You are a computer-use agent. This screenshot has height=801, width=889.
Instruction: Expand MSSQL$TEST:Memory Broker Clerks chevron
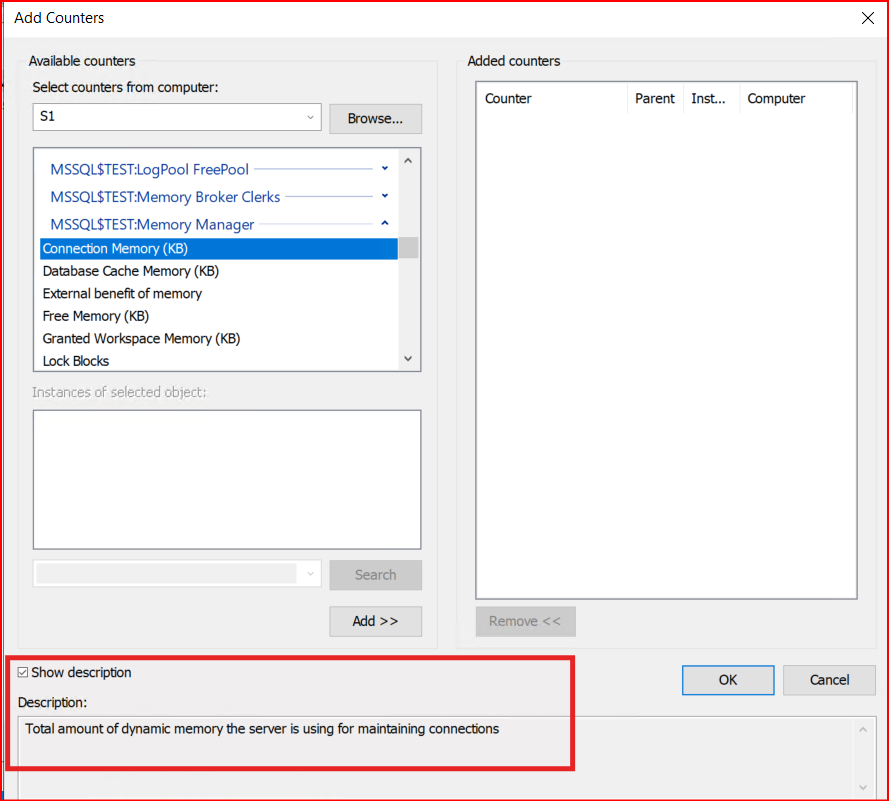[385, 196]
